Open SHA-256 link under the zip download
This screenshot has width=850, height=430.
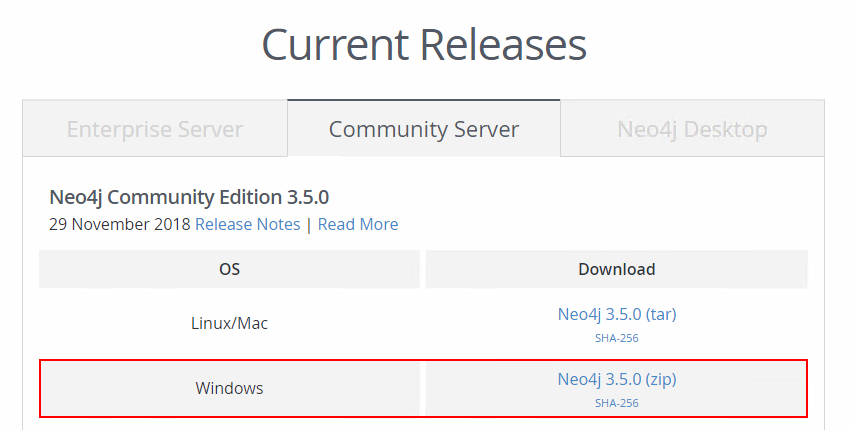617,403
